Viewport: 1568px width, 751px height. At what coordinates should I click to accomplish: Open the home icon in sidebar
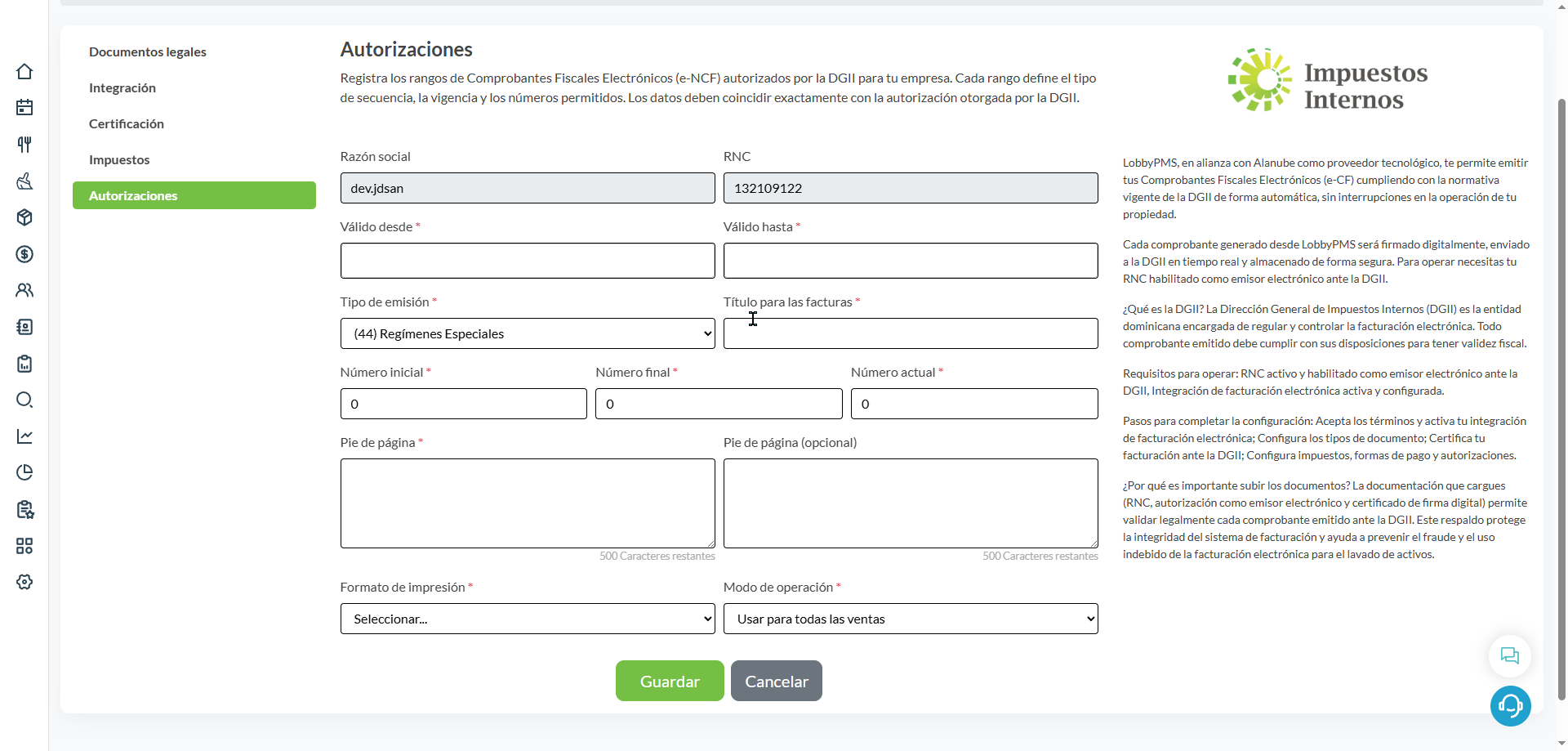pos(24,71)
